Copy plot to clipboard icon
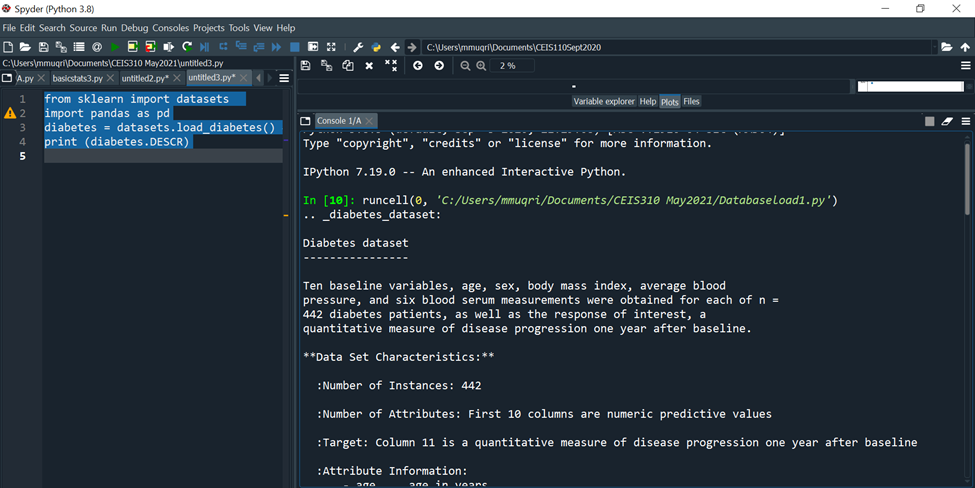The width and height of the screenshot is (975, 488). point(348,65)
